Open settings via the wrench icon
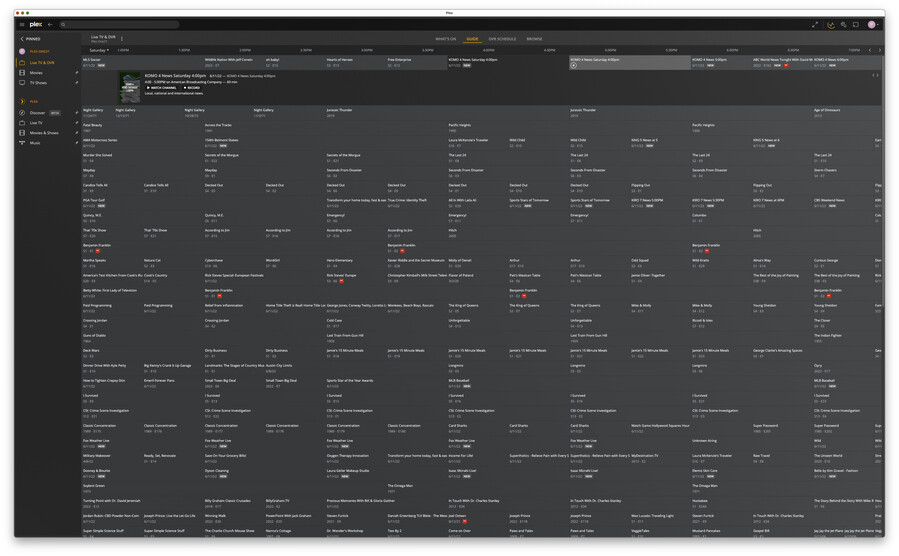 pos(843,25)
